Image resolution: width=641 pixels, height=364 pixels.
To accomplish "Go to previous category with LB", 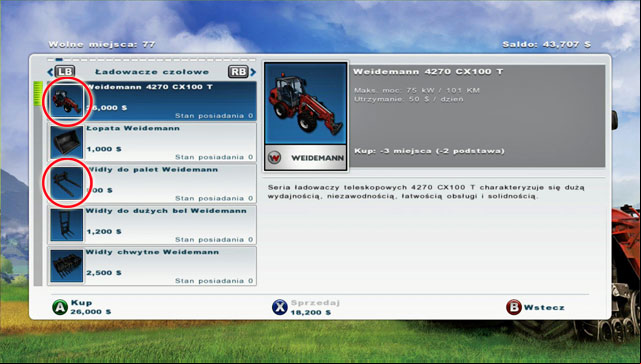I will pos(65,72).
